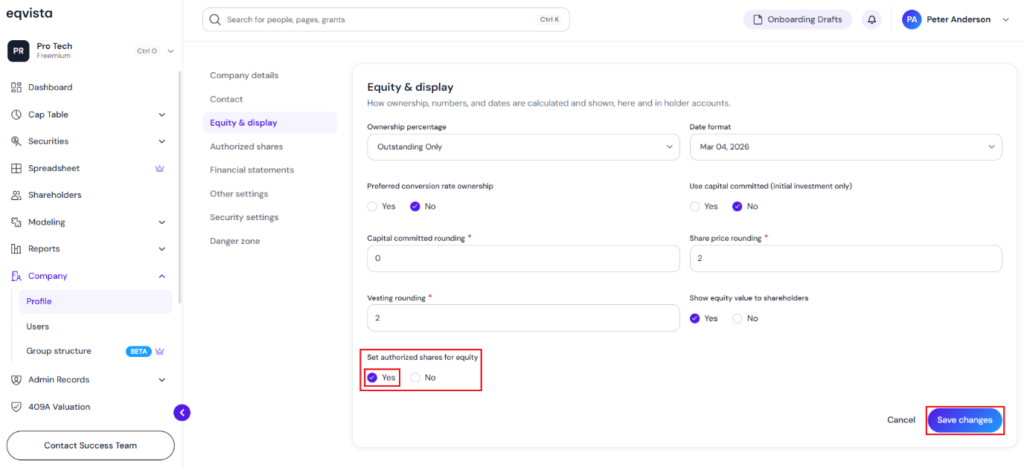Screen dimensions: 1024x470
Task: Click the Share price rounding field
Action: [x=846, y=258]
